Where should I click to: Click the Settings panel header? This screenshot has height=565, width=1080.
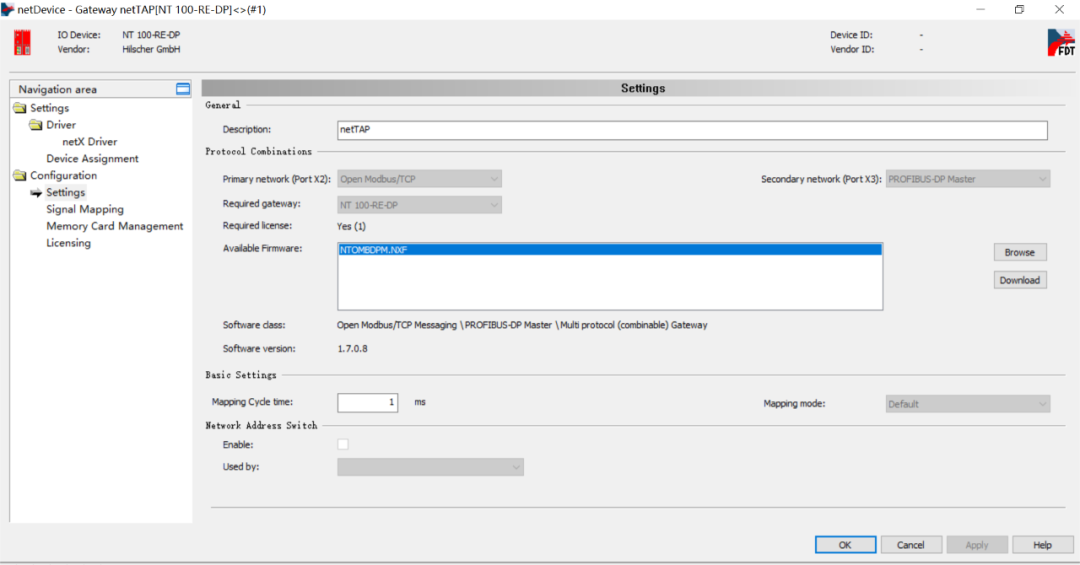[643, 88]
